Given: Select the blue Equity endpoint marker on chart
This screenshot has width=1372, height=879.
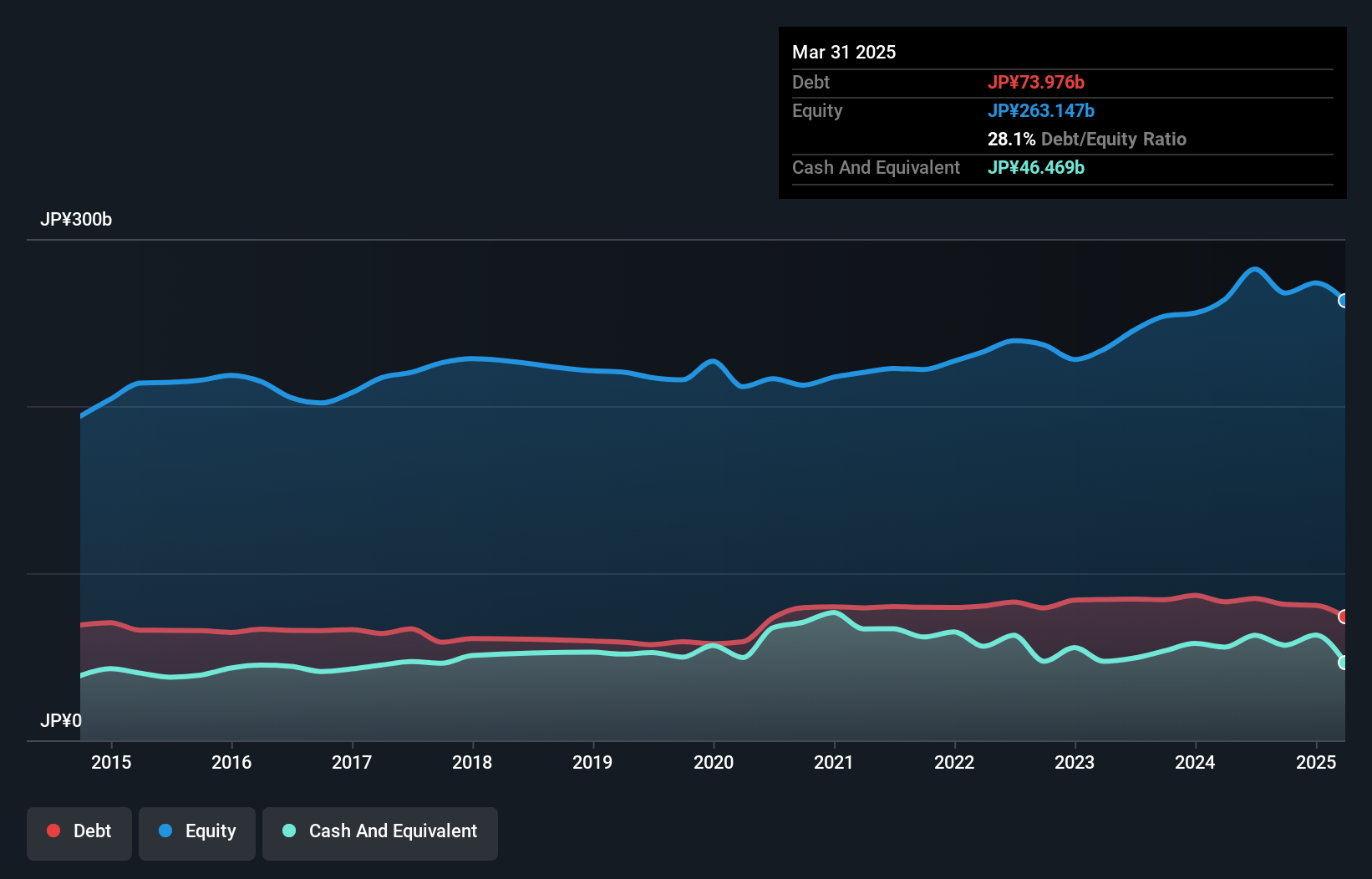Looking at the screenshot, I should (x=1344, y=301).
